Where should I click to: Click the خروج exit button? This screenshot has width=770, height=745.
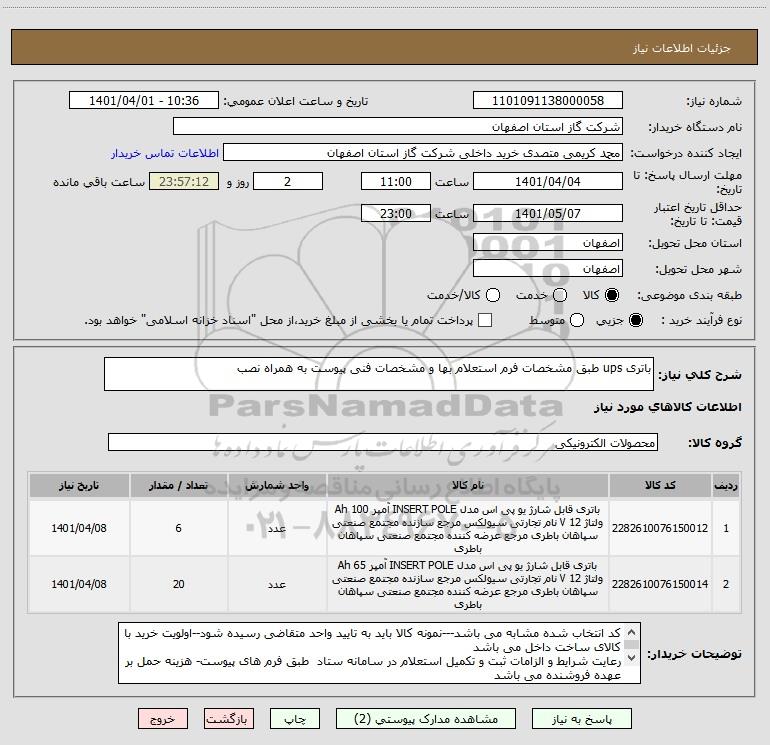(163, 719)
